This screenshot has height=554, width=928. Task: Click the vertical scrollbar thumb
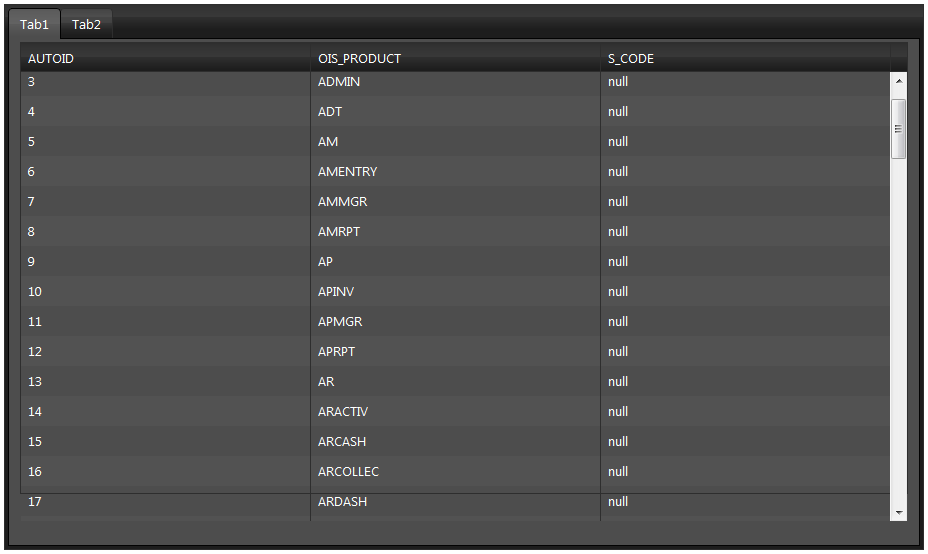tap(898, 128)
